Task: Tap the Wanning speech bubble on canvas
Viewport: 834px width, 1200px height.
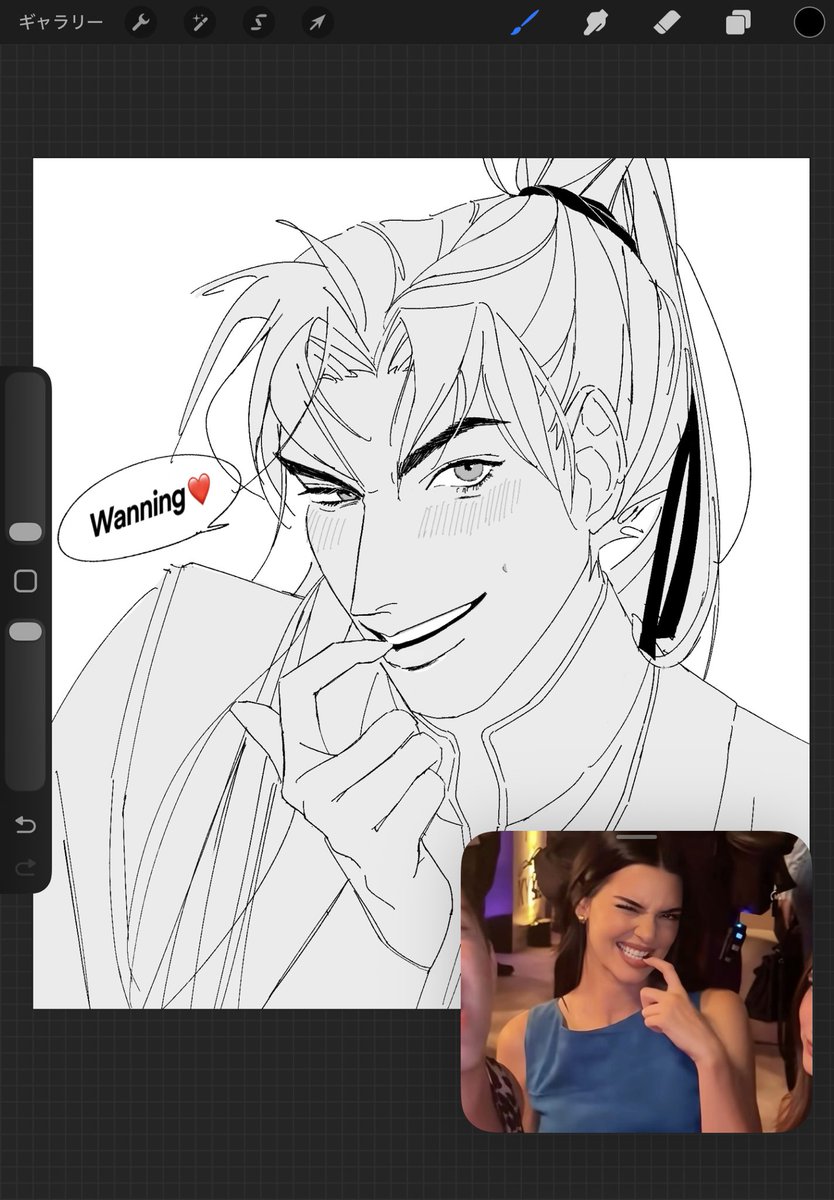Action: [150, 508]
